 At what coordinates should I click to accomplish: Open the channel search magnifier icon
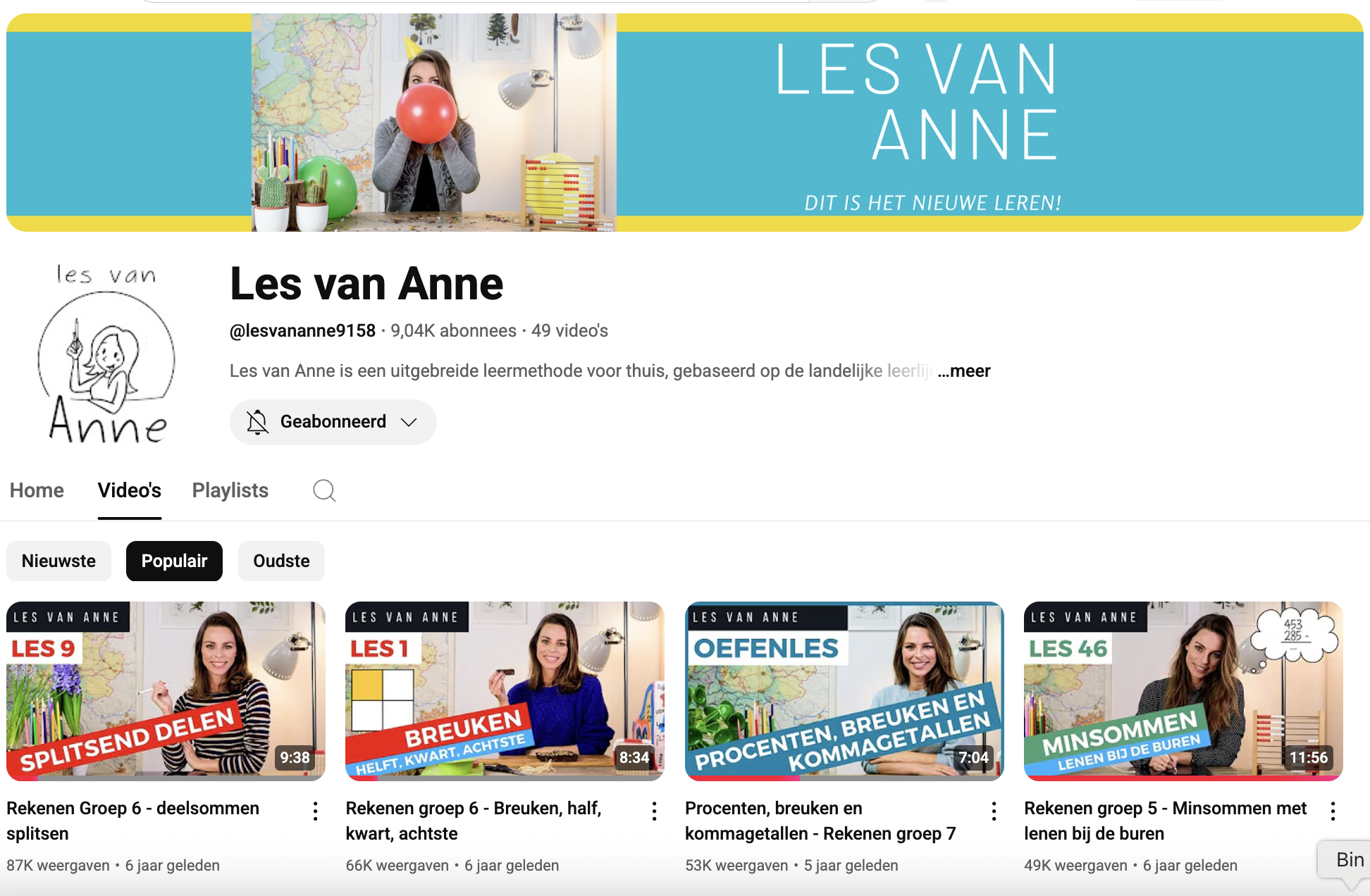point(324,490)
